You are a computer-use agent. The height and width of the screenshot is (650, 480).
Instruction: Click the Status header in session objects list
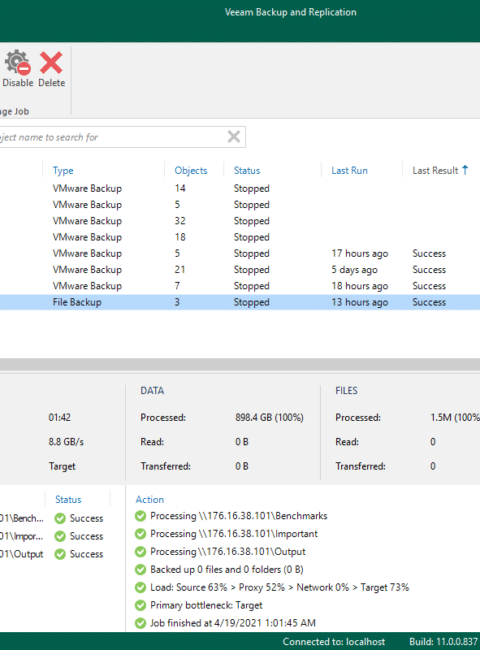coord(68,500)
